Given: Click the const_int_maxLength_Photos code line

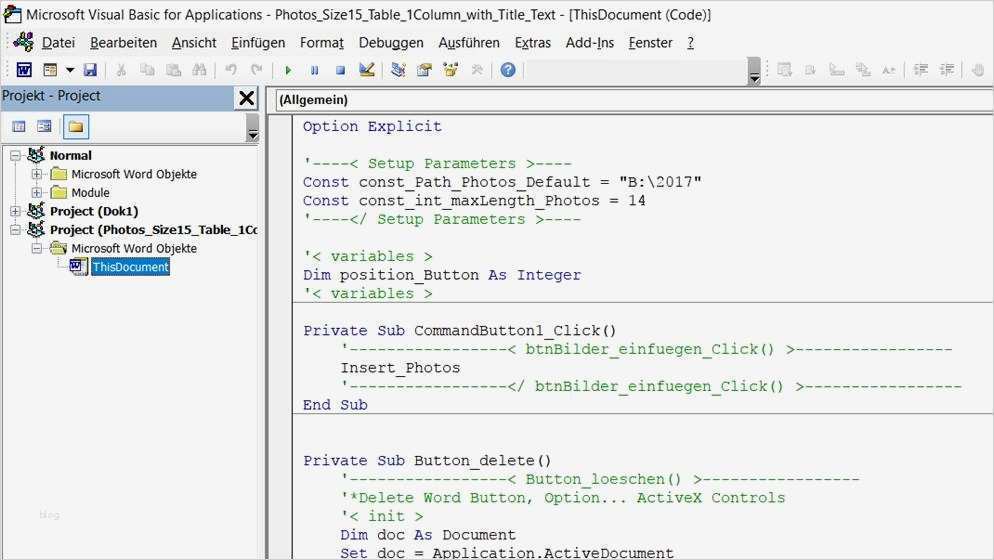Looking at the screenshot, I should click(x=474, y=200).
